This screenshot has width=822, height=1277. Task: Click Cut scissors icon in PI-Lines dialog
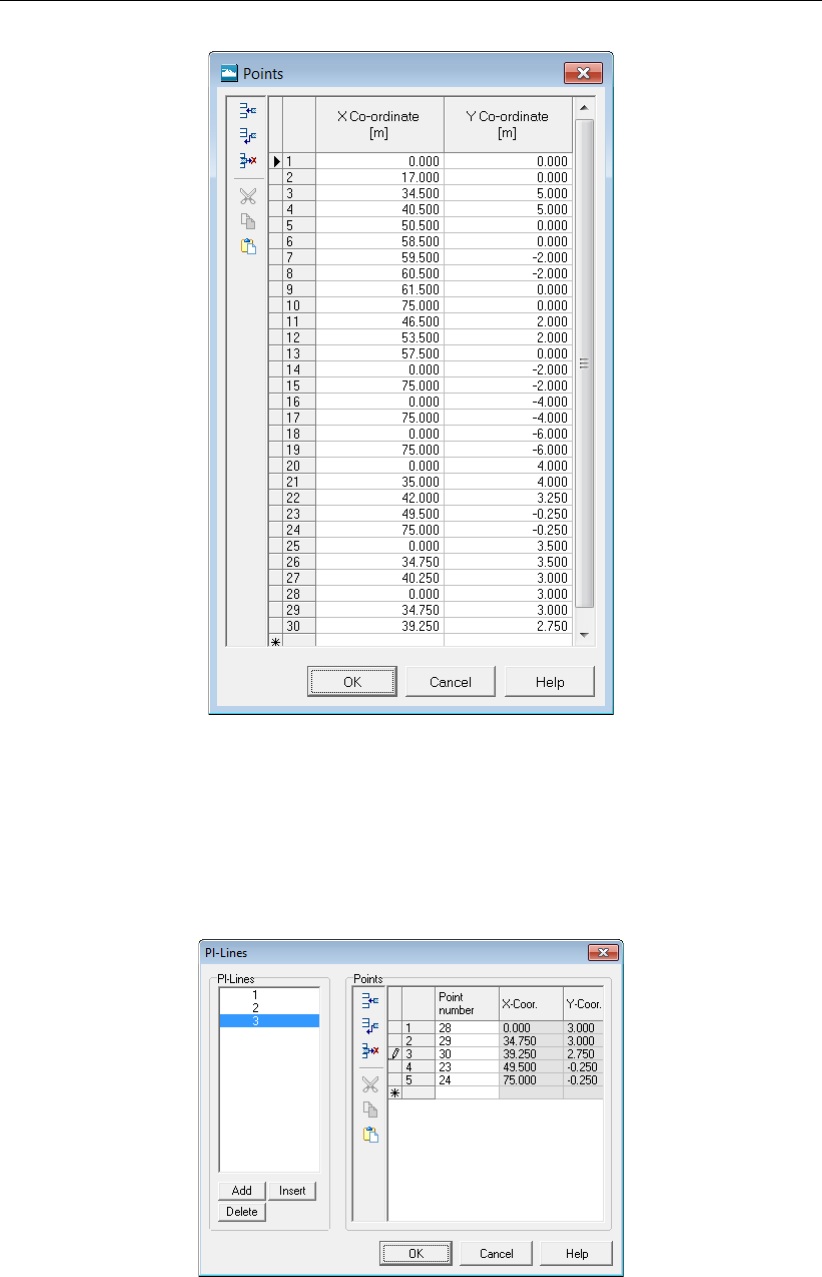click(x=370, y=1085)
